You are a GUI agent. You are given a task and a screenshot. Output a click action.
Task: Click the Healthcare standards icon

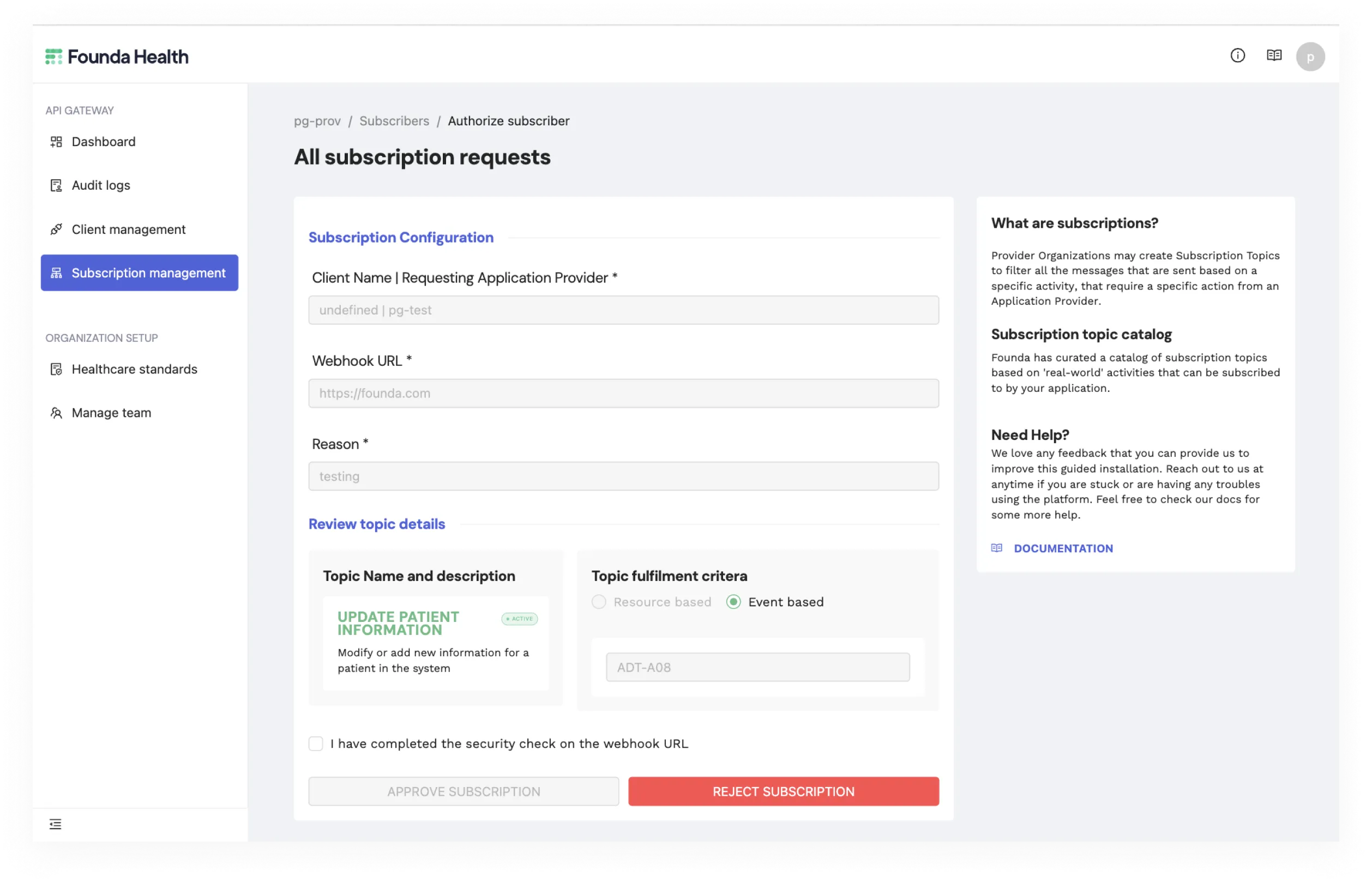tap(56, 369)
